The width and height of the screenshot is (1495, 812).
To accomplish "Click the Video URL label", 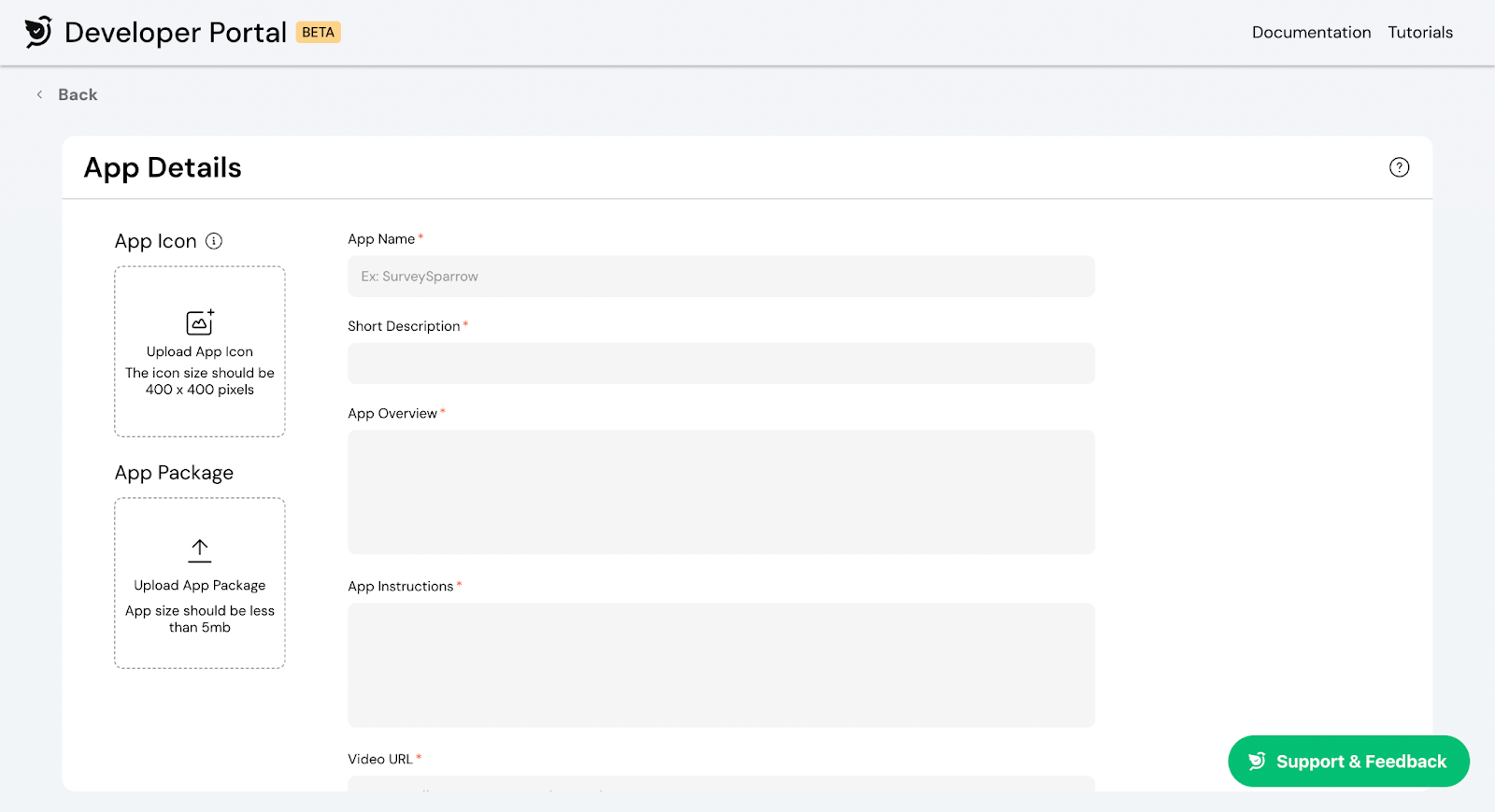I will pyautogui.click(x=380, y=759).
